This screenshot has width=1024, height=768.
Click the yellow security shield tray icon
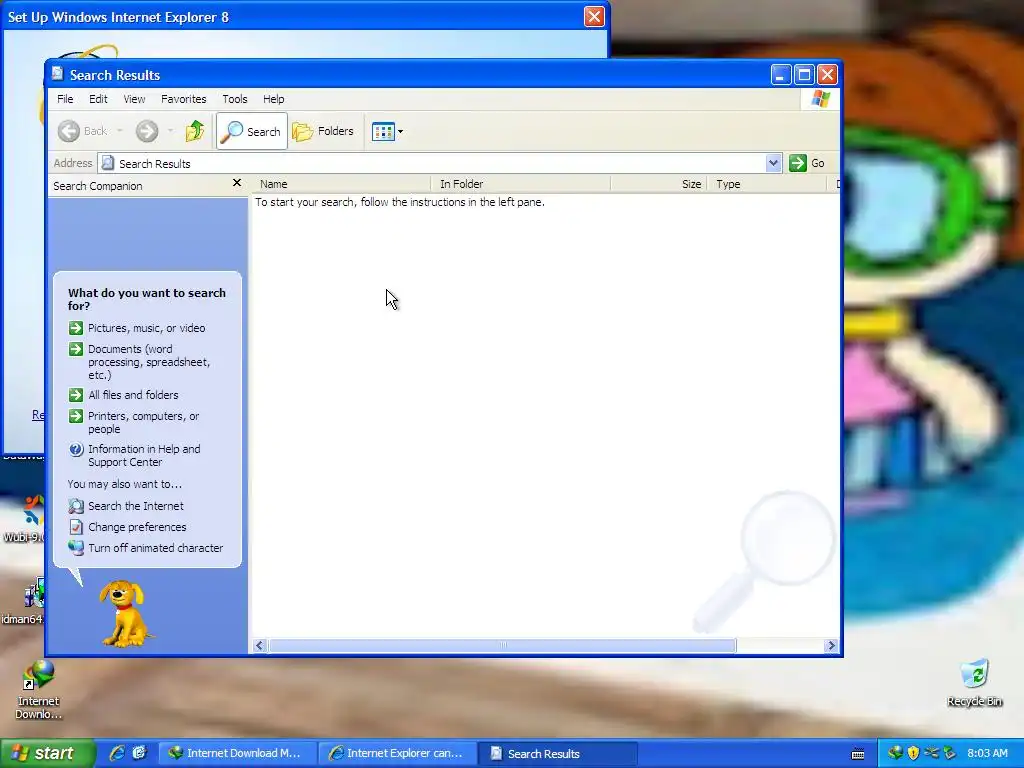click(x=913, y=753)
